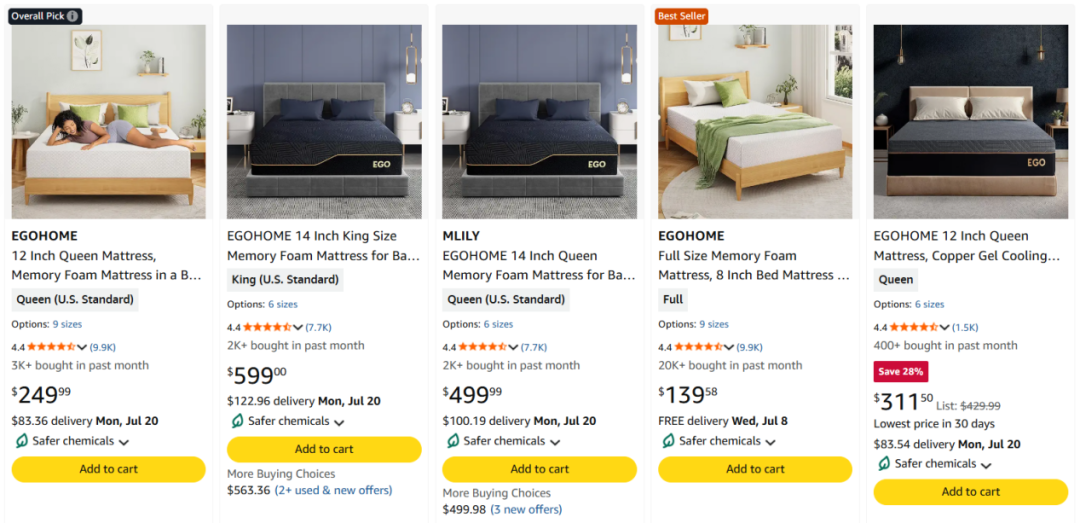Image resolution: width=1080 pixels, height=523 pixels.
Task: Click the Save 28% badge
Action: click(x=901, y=371)
